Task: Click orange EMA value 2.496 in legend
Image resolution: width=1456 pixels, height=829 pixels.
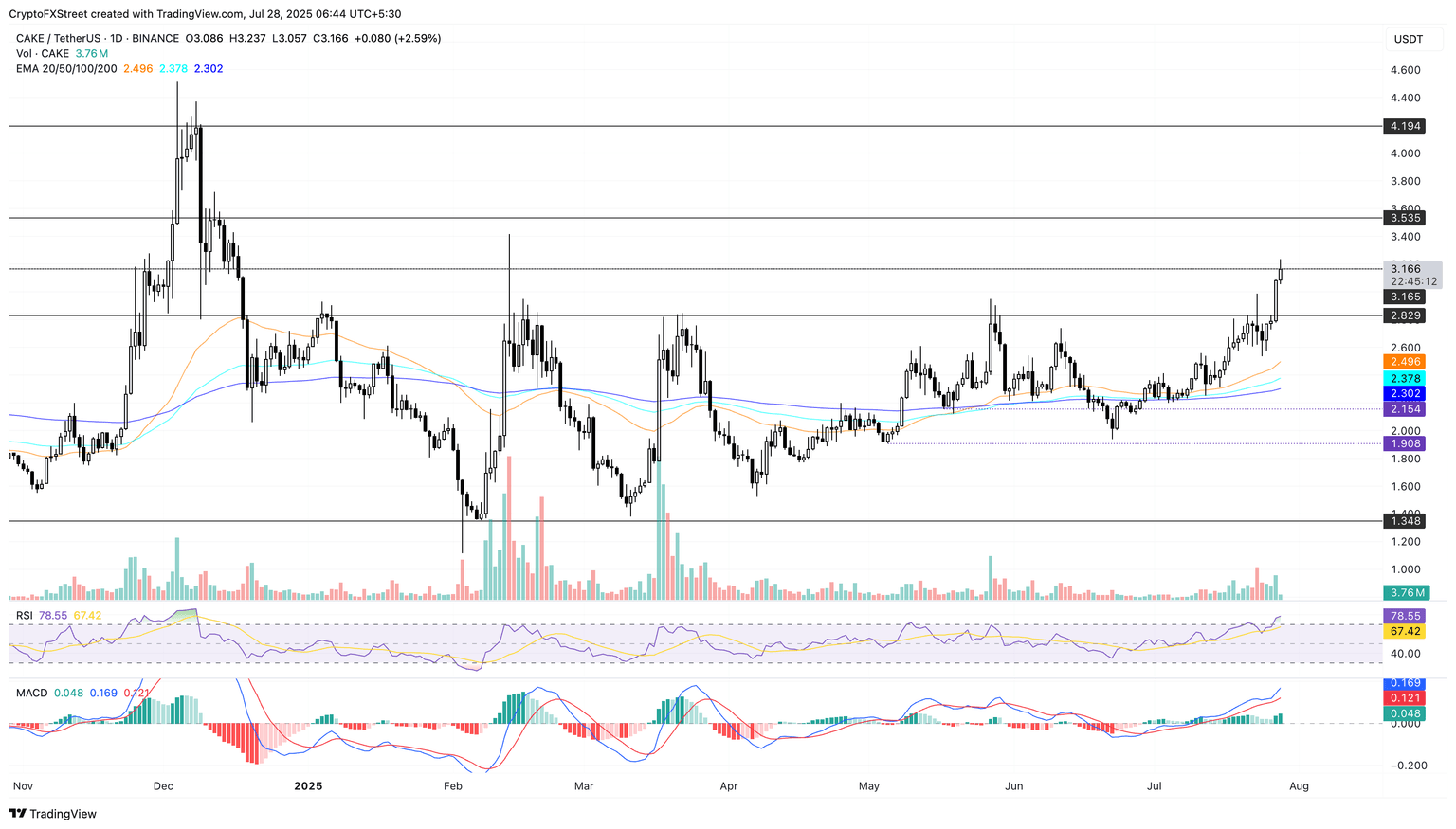Action: coord(138,68)
